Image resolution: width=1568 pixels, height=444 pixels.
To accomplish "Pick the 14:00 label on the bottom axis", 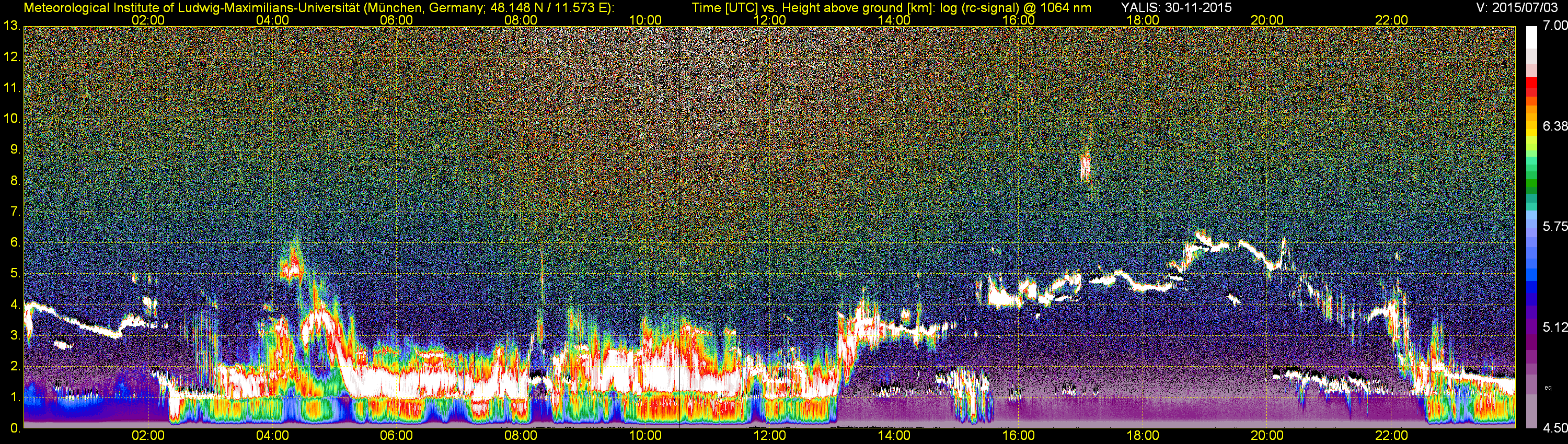I will pyautogui.click(x=894, y=436).
